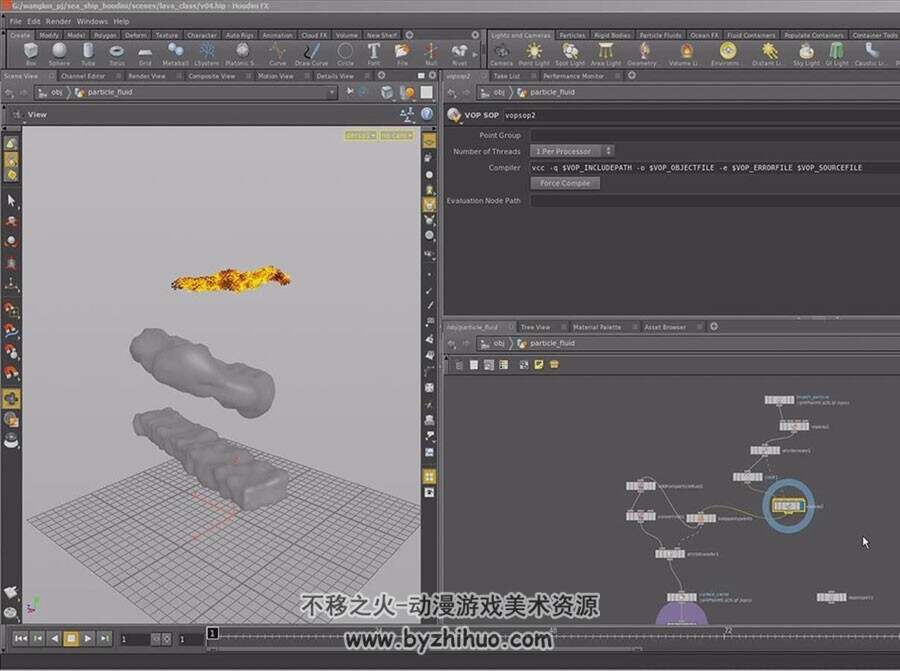Add a Geometry Light
This screenshot has height=671, width=900.
click(x=642, y=54)
